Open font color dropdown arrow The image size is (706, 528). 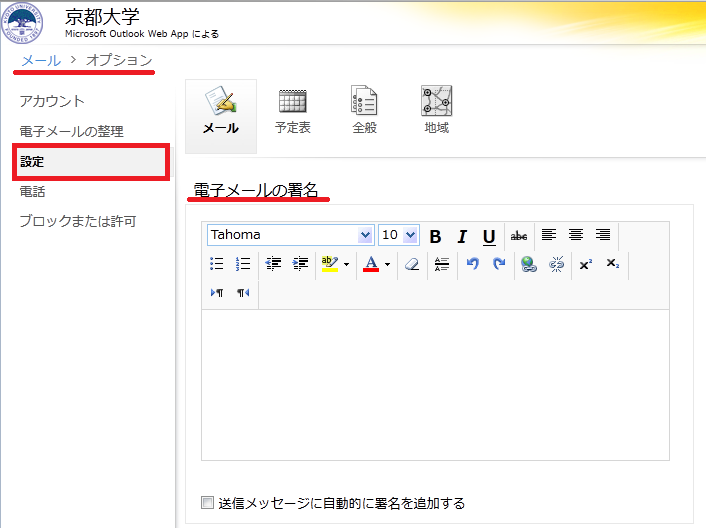pyautogui.click(x=387, y=264)
